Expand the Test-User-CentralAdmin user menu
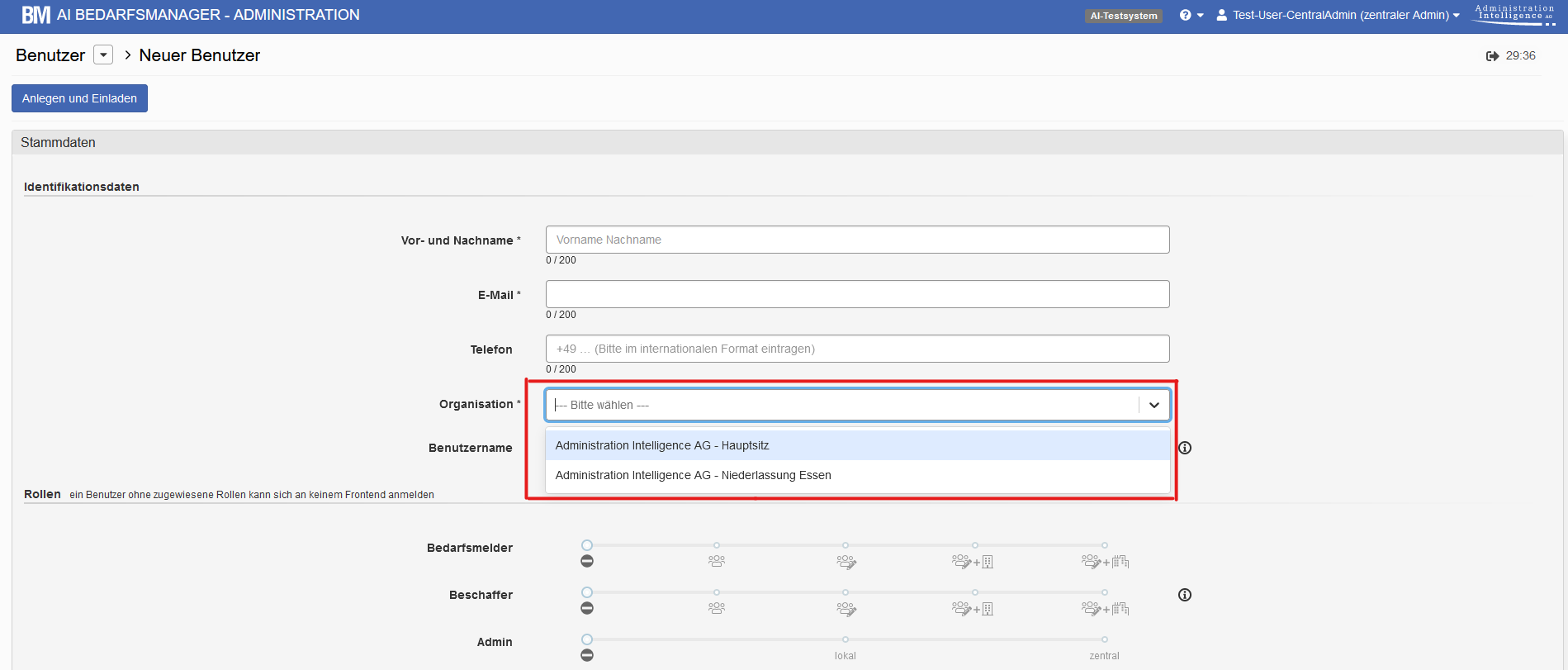Screen dimensions: 1568x670 tap(1338, 15)
